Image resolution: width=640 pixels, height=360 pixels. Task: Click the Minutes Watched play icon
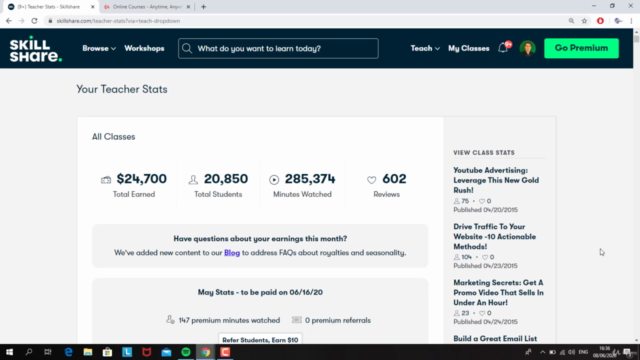point(274,180)
